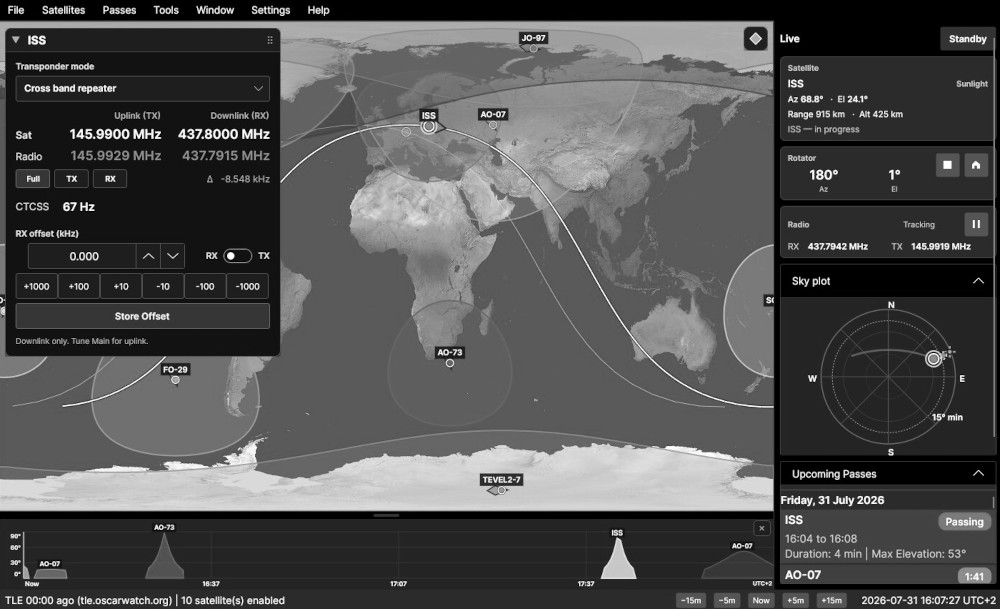Image resolution: width=1000 pixels, height=609 pixels.
Task: Collapse the Upcoming Passes section
Action: [x=978, y=474]
